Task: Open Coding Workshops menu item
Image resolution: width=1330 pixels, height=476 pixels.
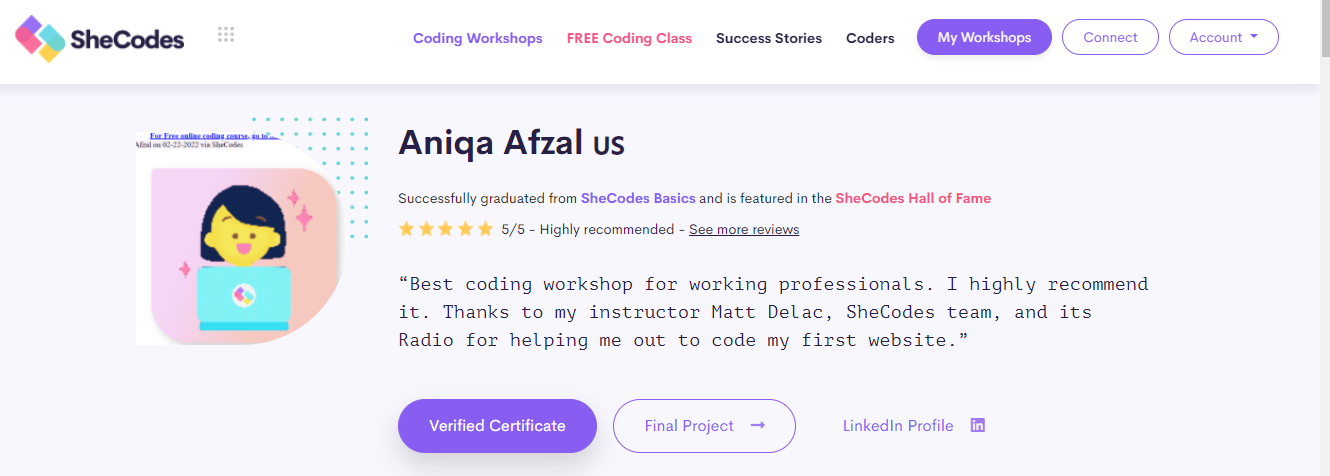Action: pyautogui.click(x=478, y=38)
